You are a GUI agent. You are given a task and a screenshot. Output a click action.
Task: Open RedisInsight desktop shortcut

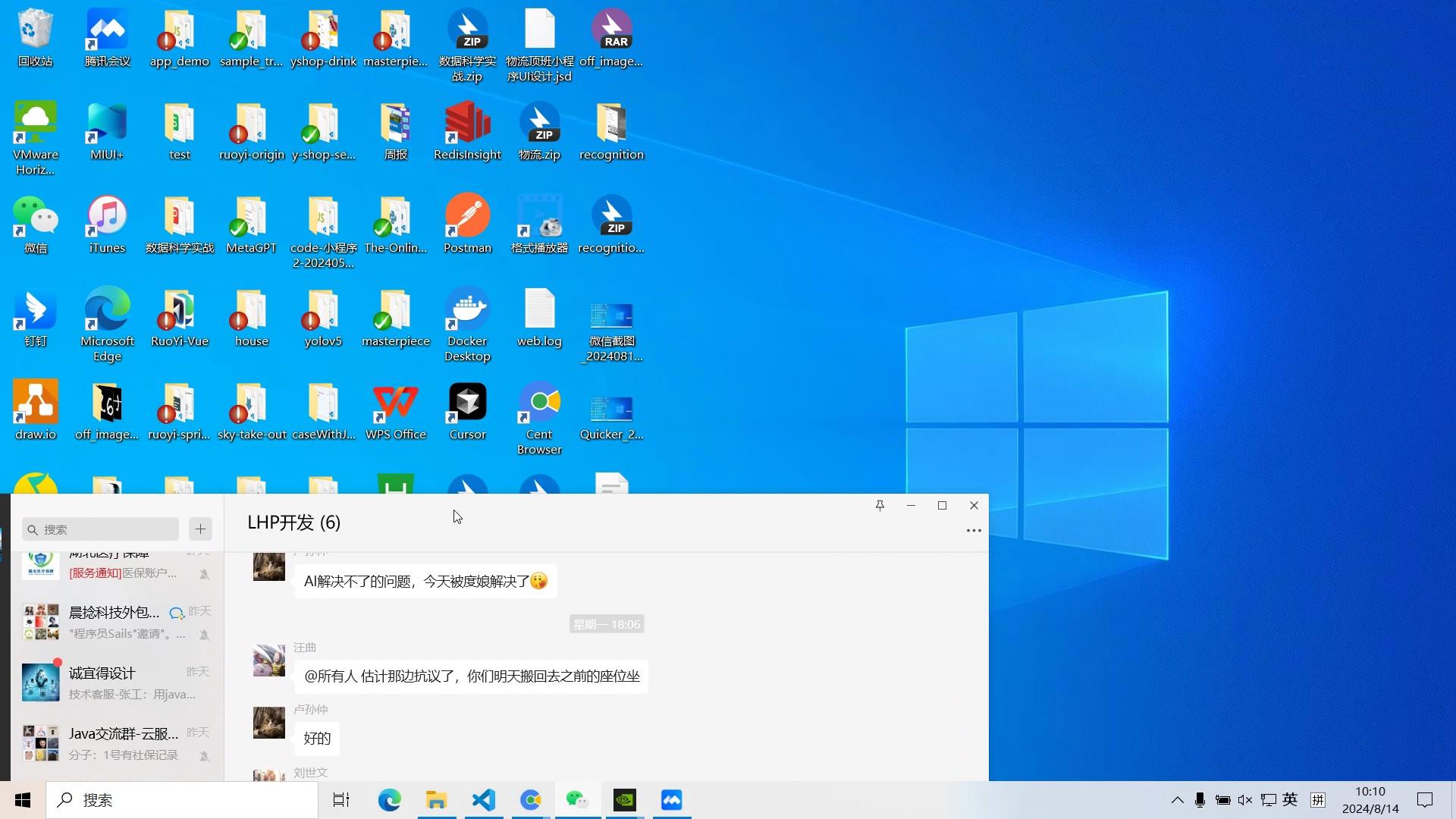pyautogui.click(x=467, y=131)
